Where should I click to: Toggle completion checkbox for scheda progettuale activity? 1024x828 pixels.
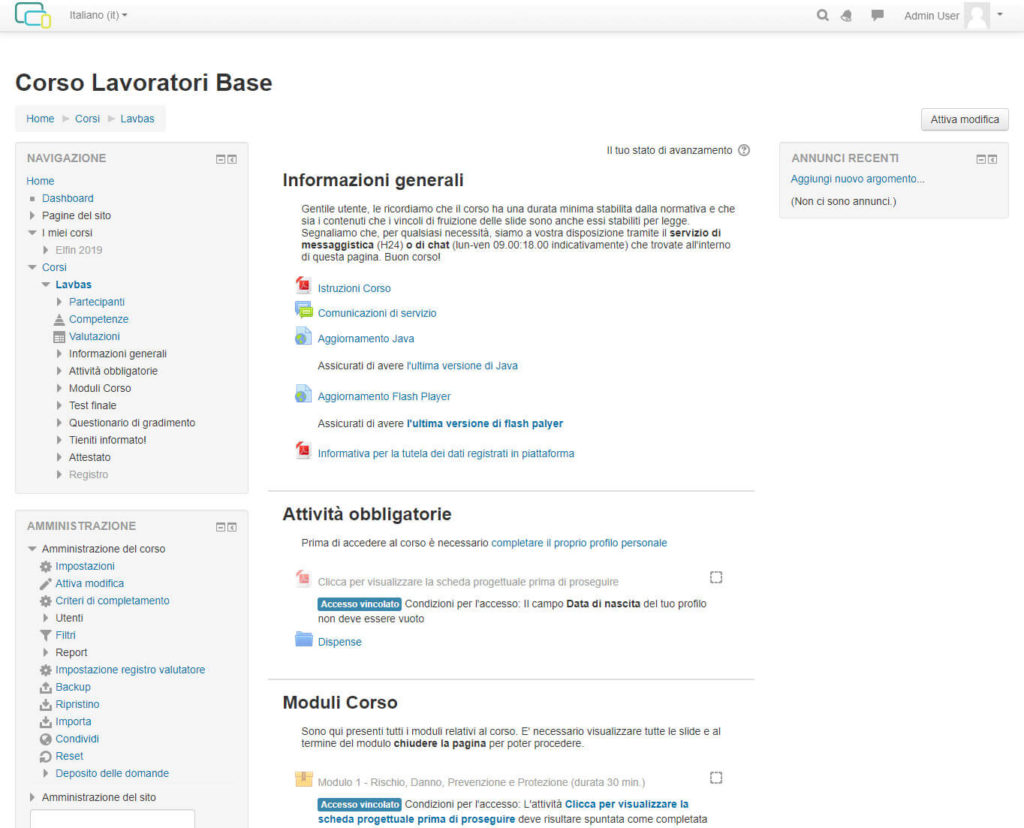(716, 577)
